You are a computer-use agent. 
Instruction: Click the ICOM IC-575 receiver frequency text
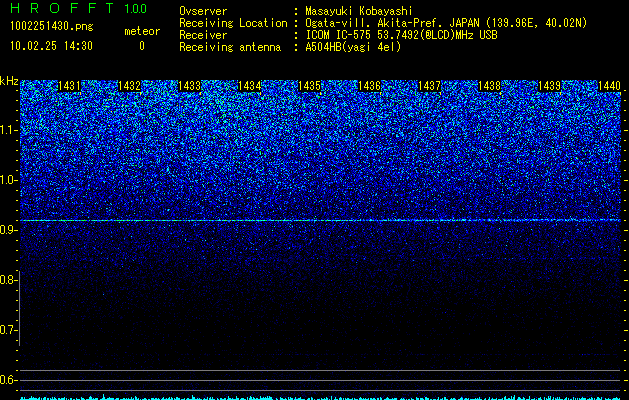point(401,35)
